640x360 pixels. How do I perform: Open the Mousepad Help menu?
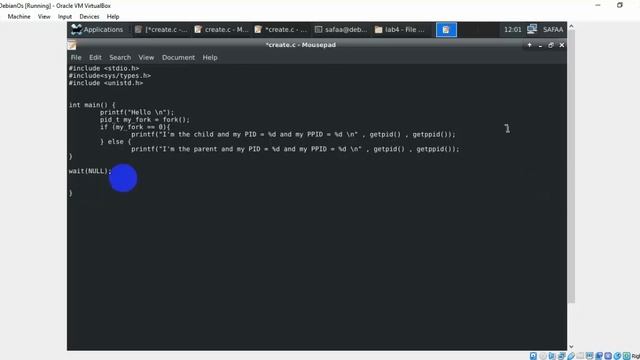(210, 58)
